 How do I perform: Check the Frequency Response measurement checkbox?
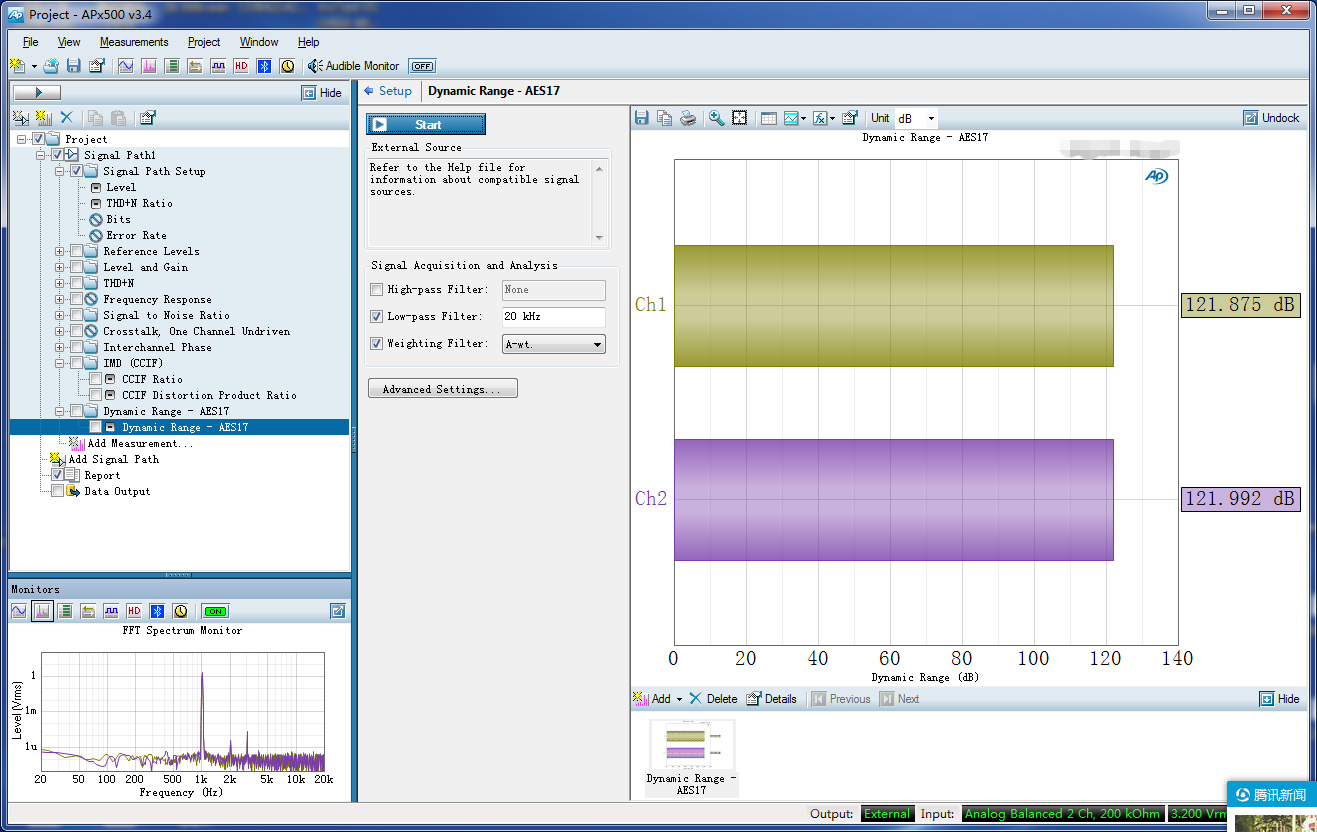(77, 299)
